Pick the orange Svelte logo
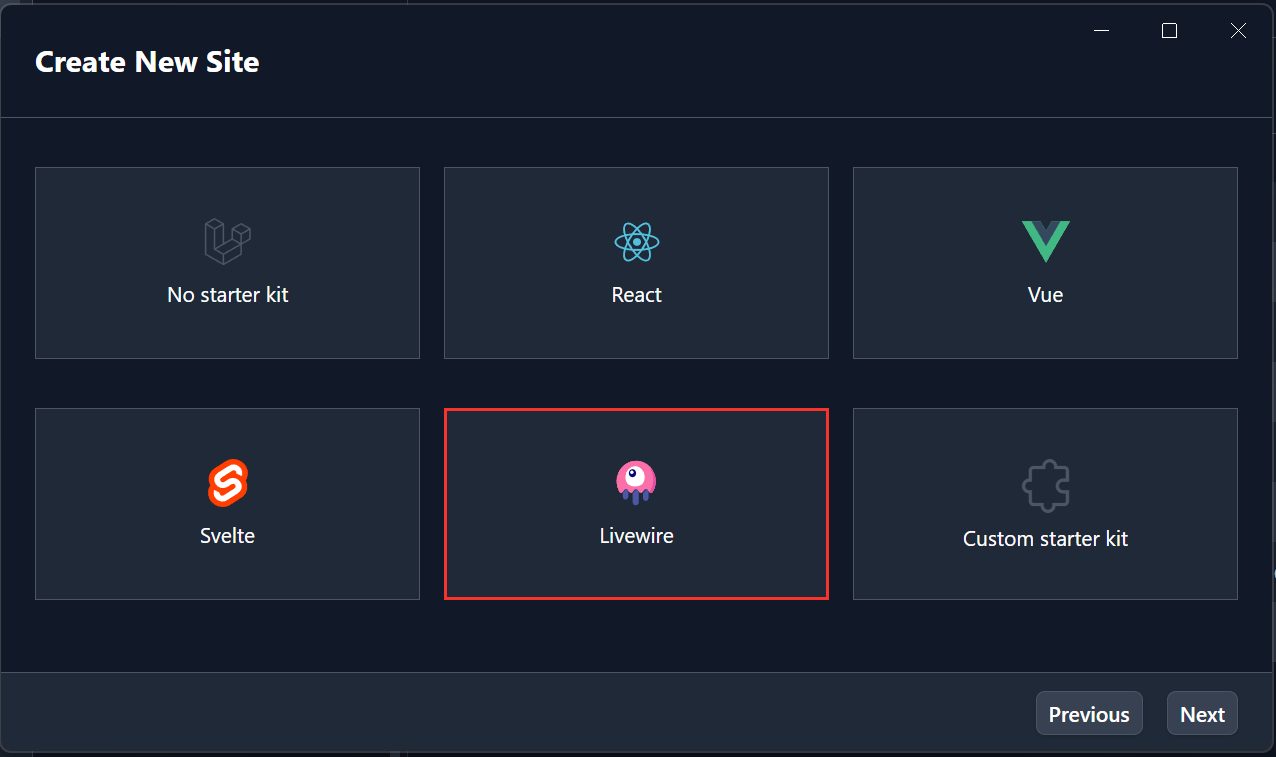 point(227,483)
